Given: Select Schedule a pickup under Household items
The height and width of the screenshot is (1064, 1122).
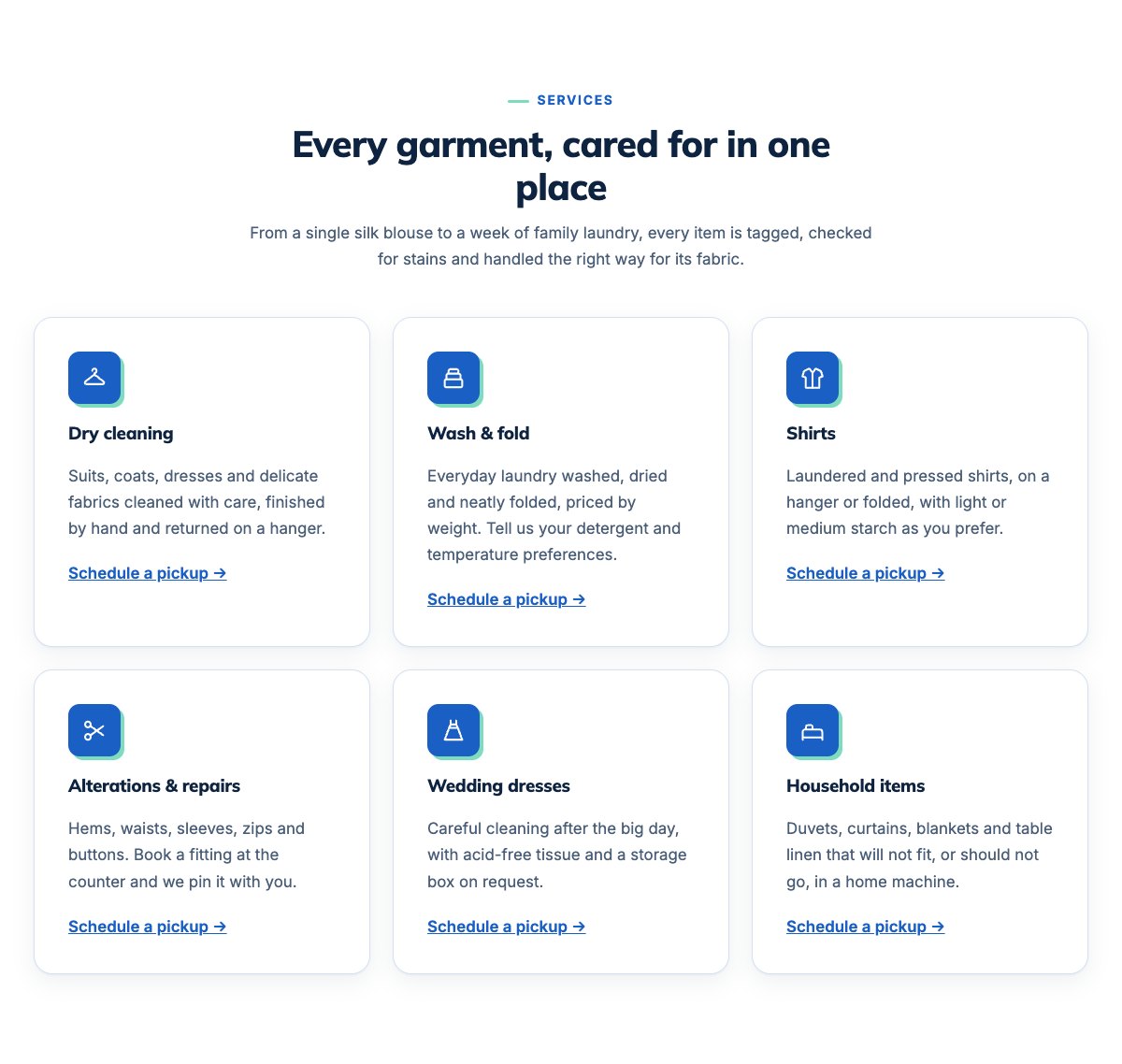Looking at the screenshot, I should (x=866, y=927).
